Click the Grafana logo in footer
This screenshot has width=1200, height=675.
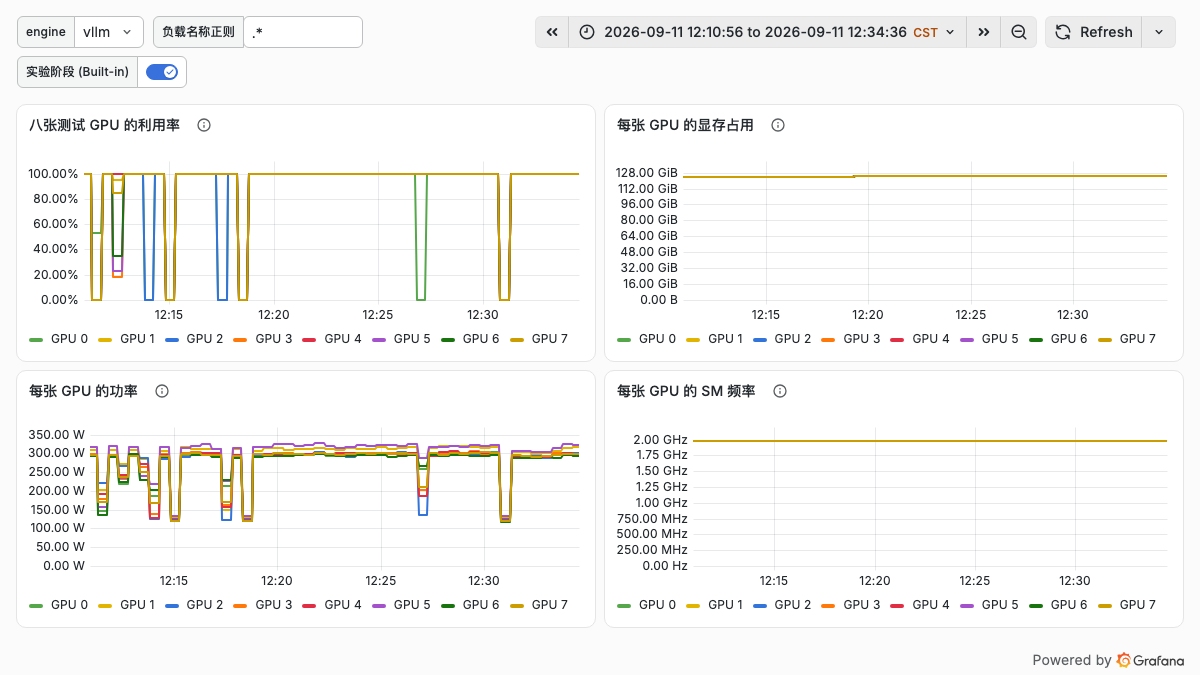pos(1150,660)
